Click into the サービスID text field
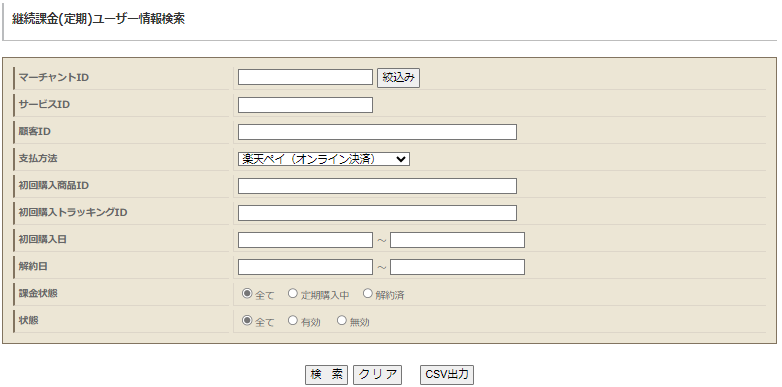The width and height of the screenshot is (782, 387). coord(305,105)
